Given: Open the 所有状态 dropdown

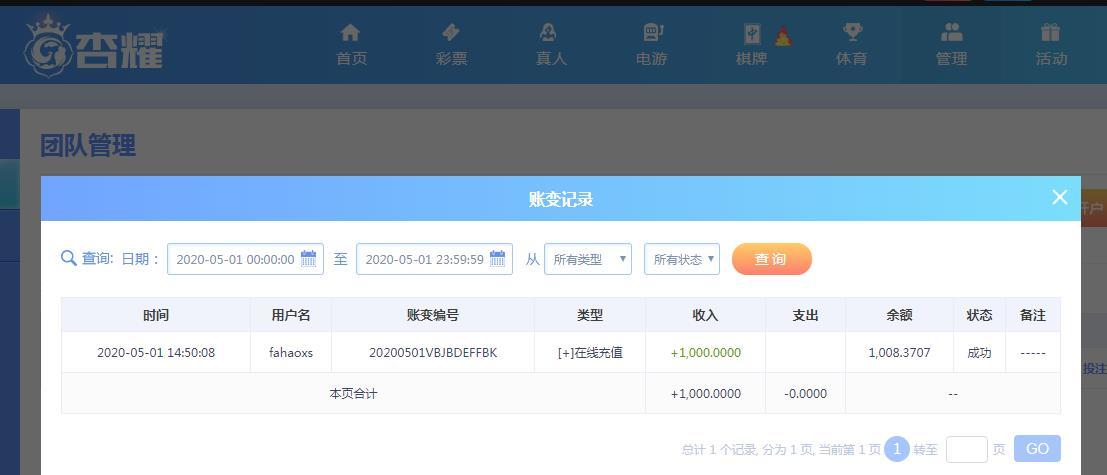Looking at the screenshot, I should point(682,259).
